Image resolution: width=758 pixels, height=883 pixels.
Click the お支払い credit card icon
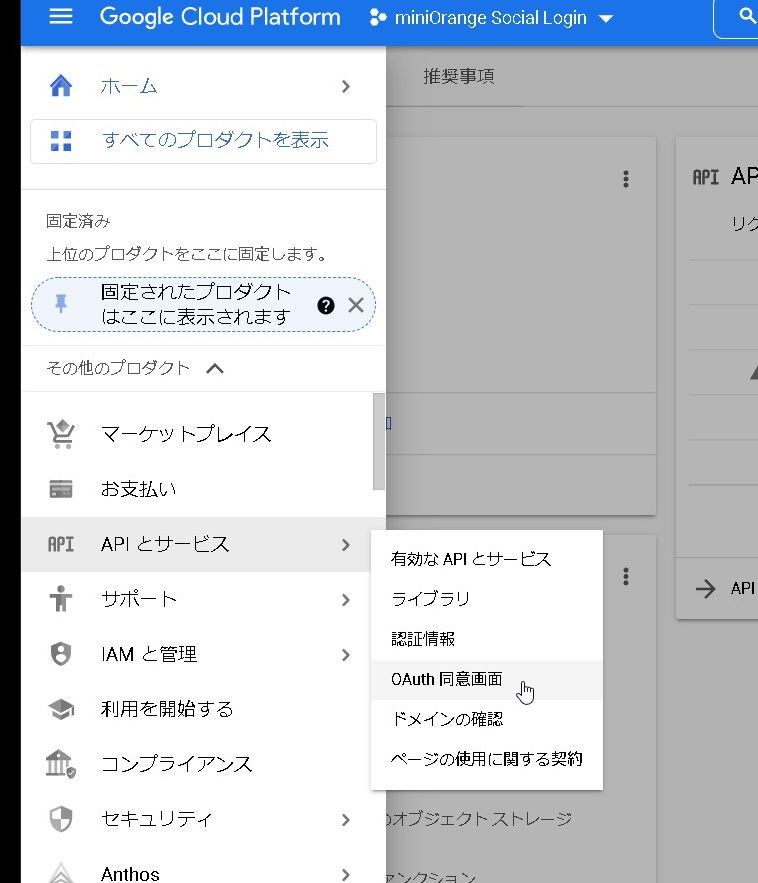click(x=61, y=490)
